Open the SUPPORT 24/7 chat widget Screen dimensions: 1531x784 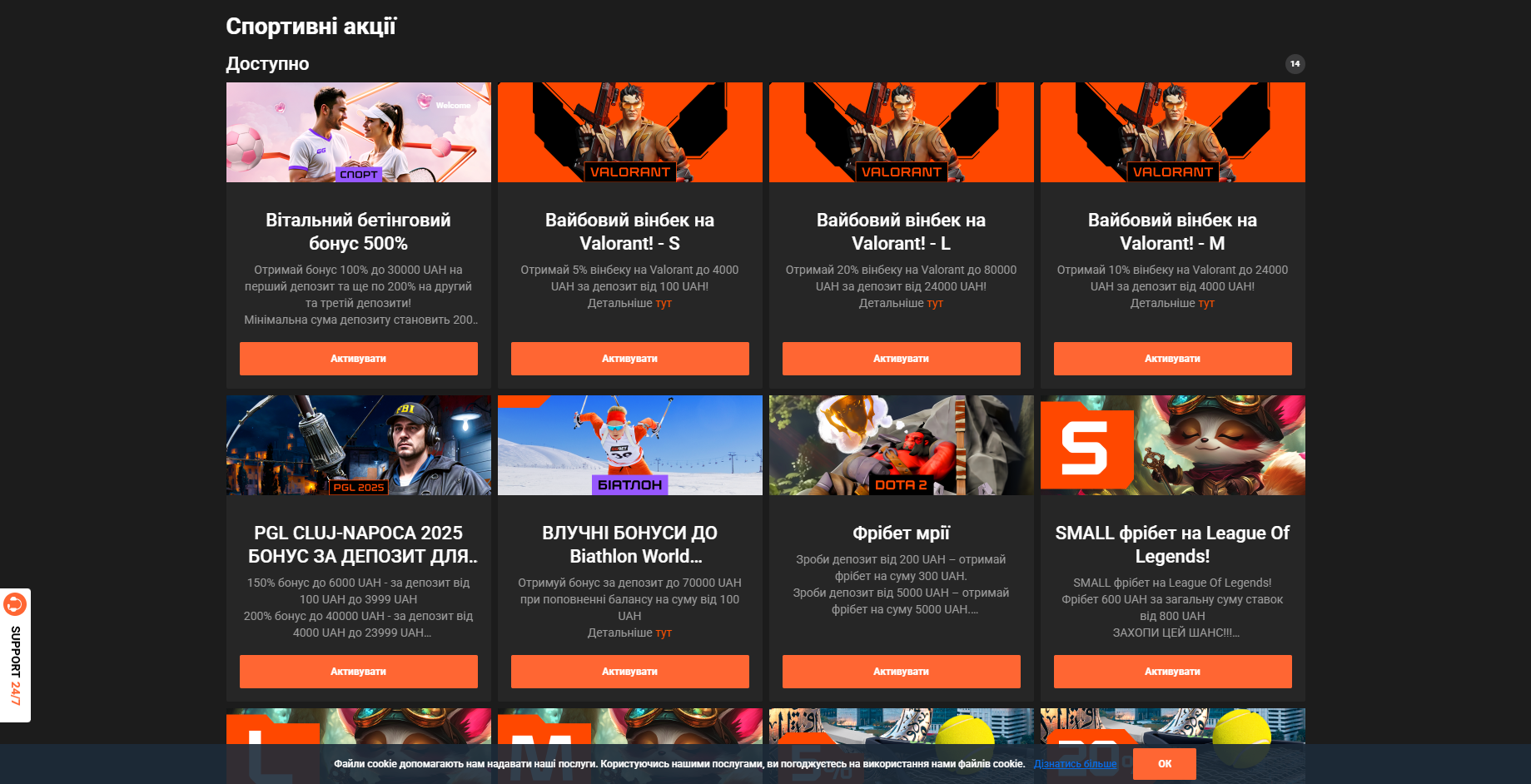click(x=15, y=656)
